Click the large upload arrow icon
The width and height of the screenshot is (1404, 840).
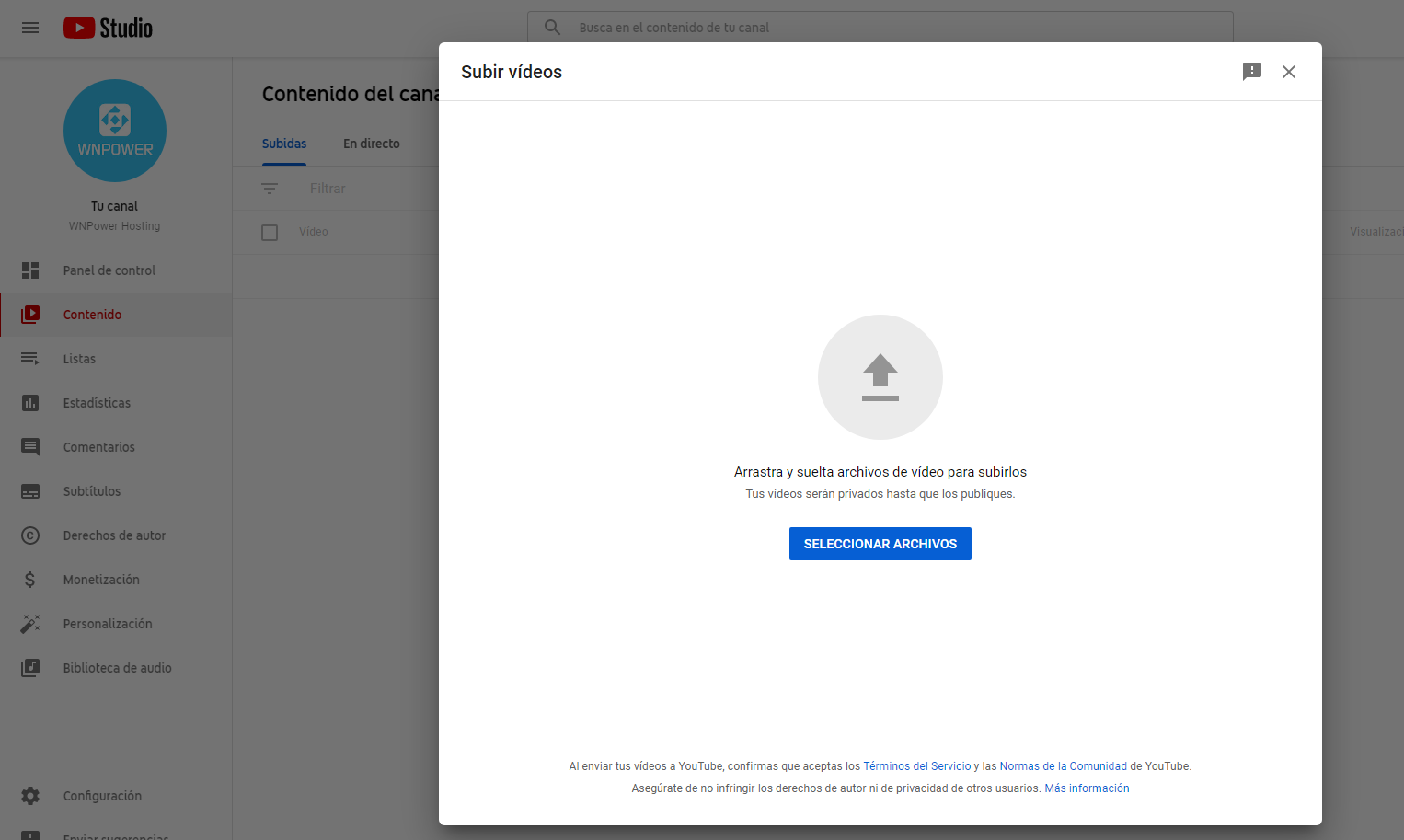880,377
